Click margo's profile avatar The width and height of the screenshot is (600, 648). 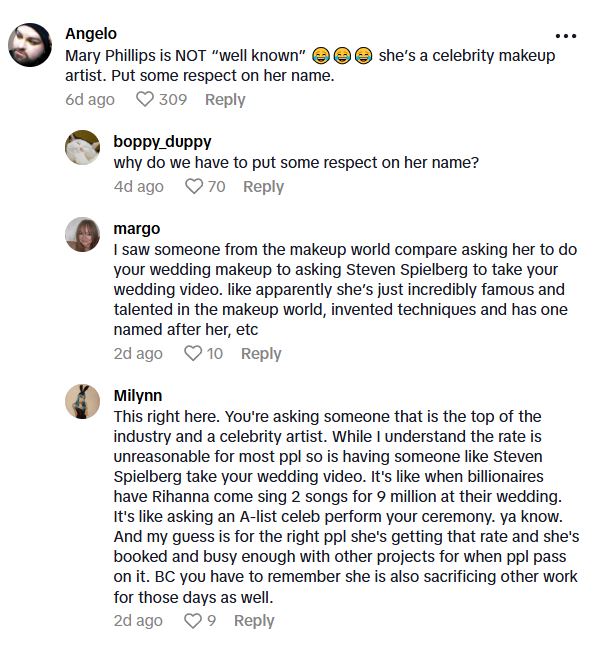tap(83, 235)
